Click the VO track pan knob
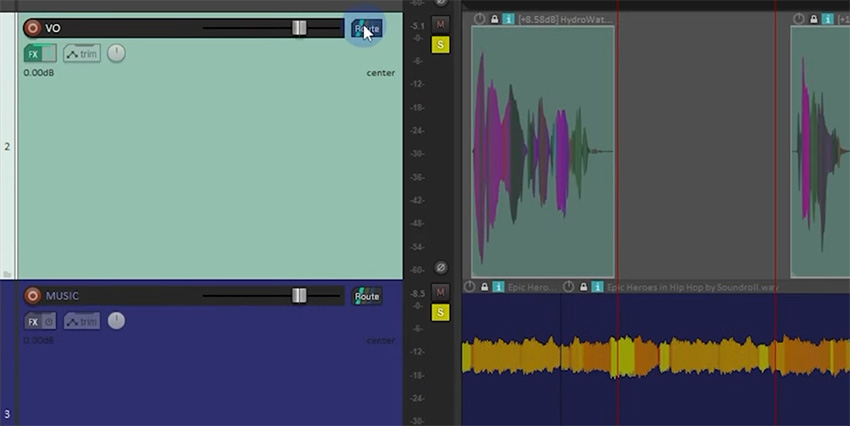Screen dimensions: 850x426 pyautogui.click(x=117, y=53)
